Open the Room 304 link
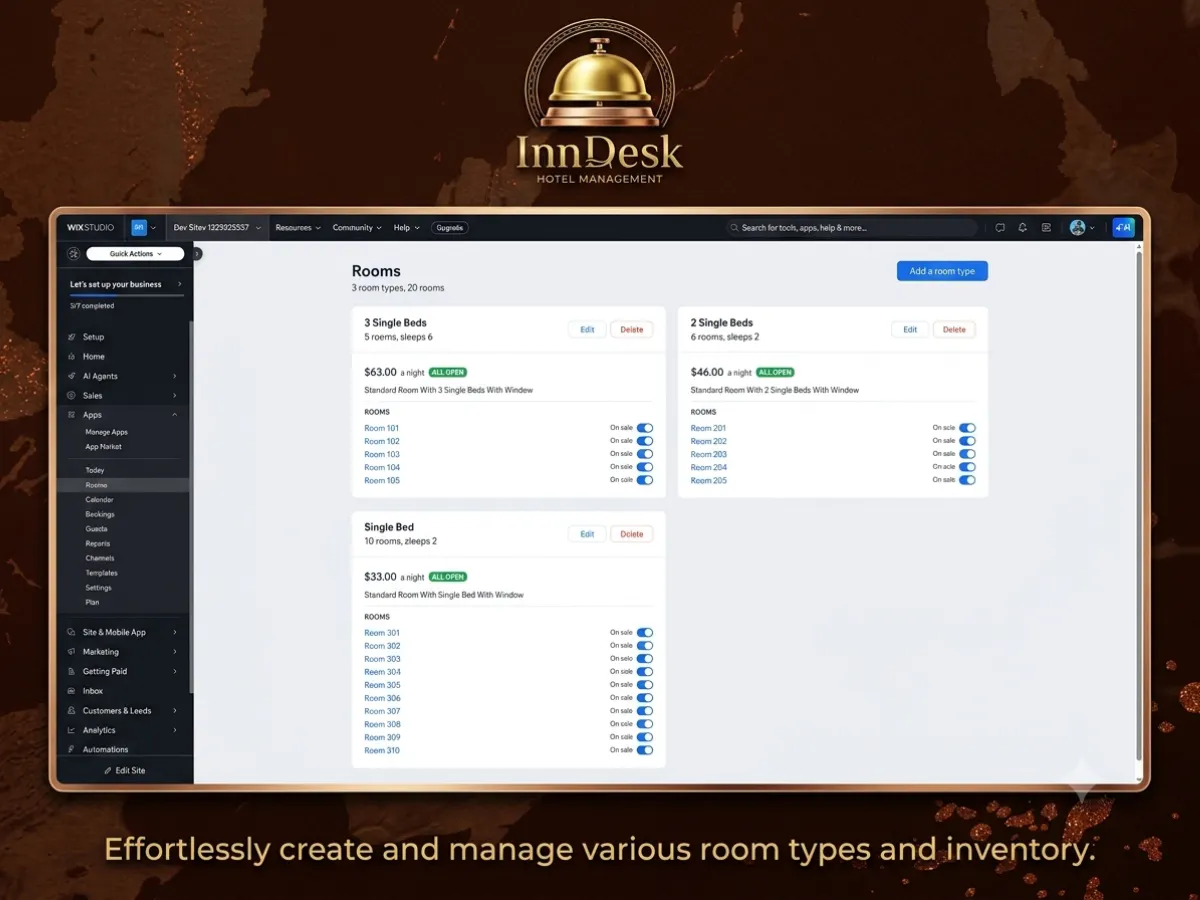 (382, 672)
